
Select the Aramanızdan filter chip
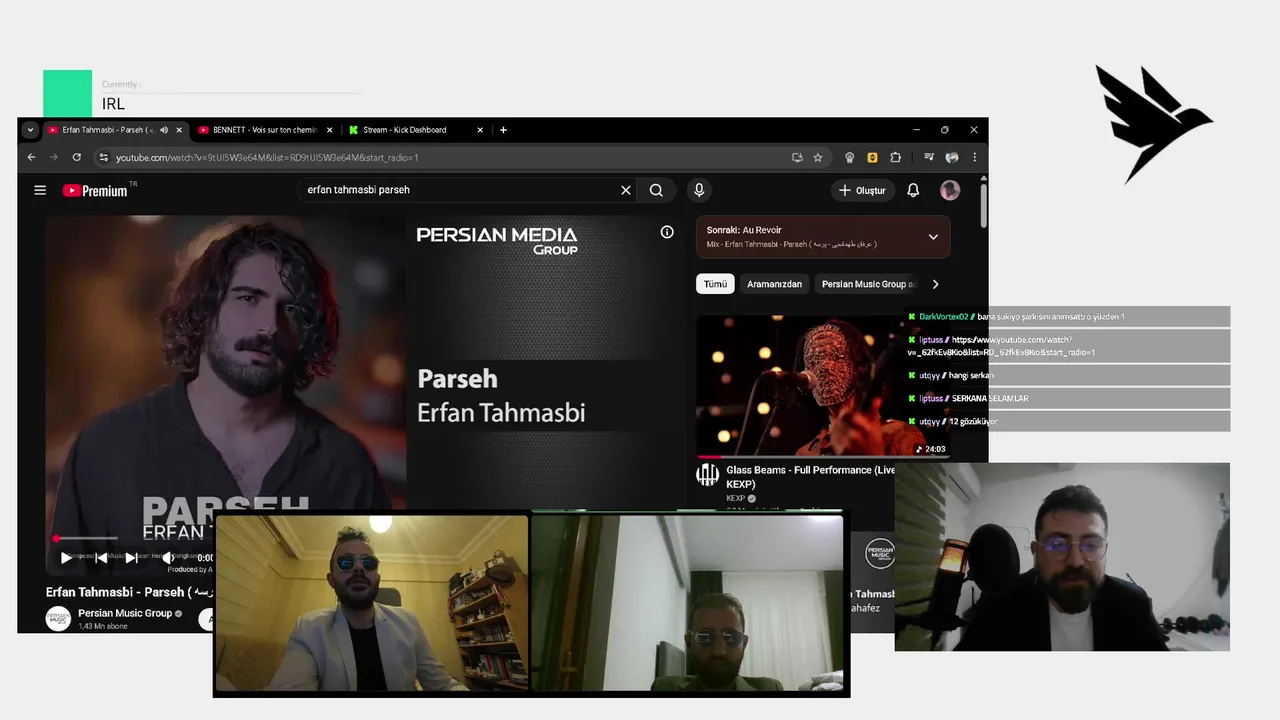point(774,284)
